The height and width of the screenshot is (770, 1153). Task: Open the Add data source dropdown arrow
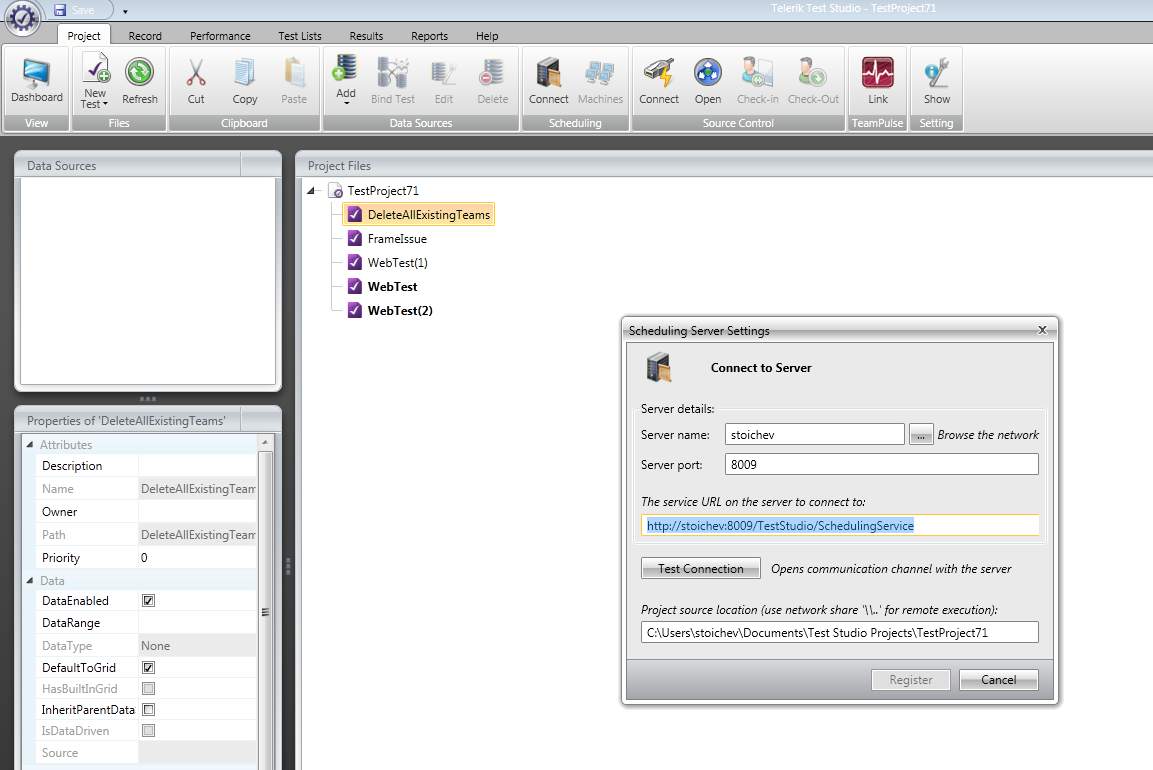346,103
